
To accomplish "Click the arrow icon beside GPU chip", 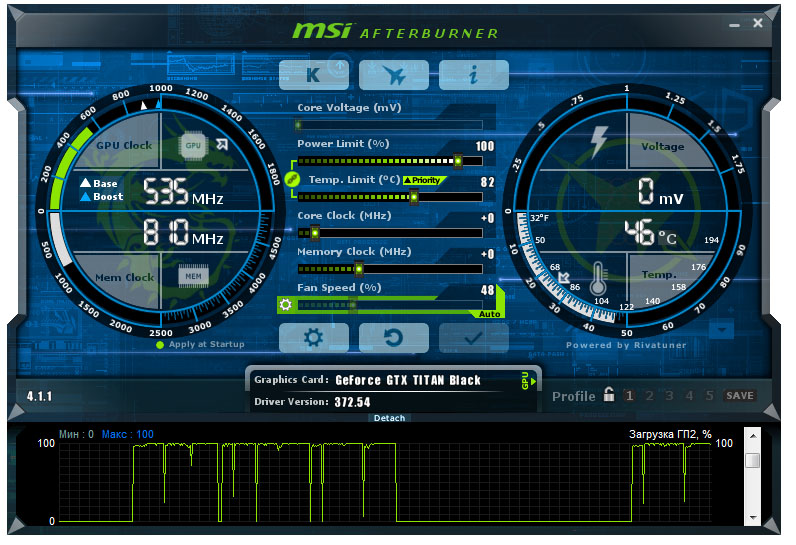I will tap(222, 144).
